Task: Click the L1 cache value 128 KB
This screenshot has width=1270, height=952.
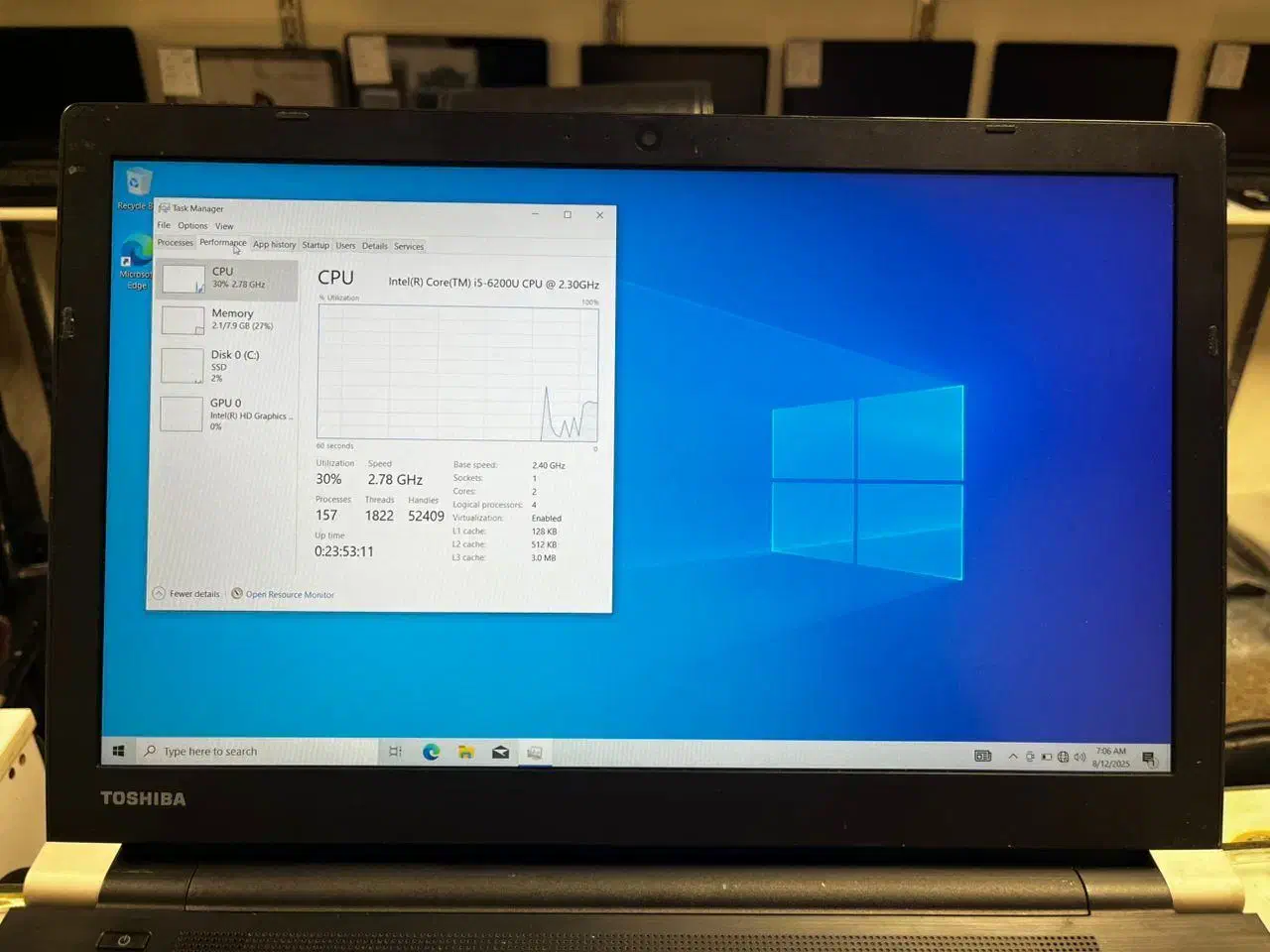Action: tap(545, 532)
